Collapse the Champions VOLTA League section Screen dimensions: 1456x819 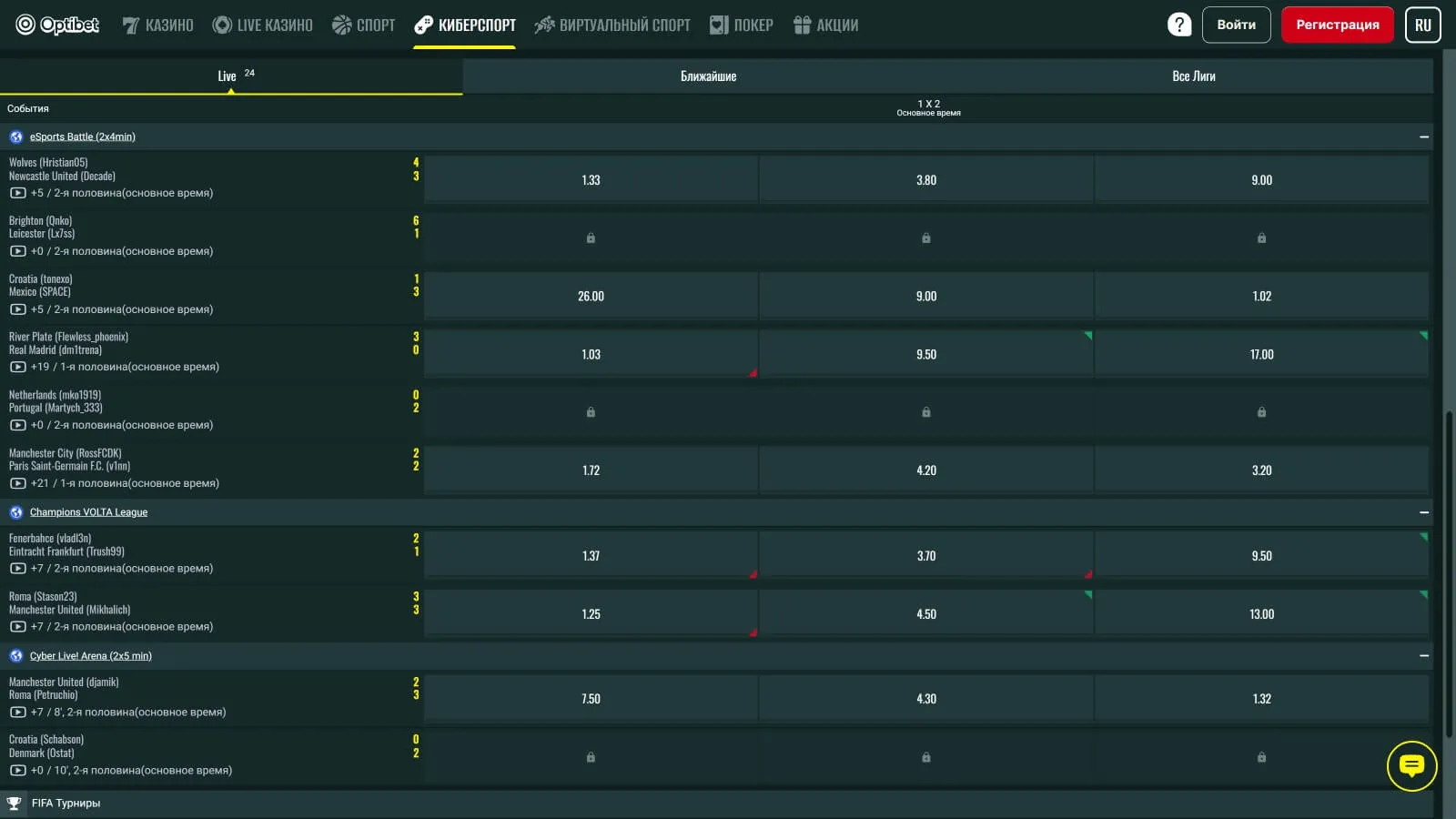click(x=1423, y=512)
